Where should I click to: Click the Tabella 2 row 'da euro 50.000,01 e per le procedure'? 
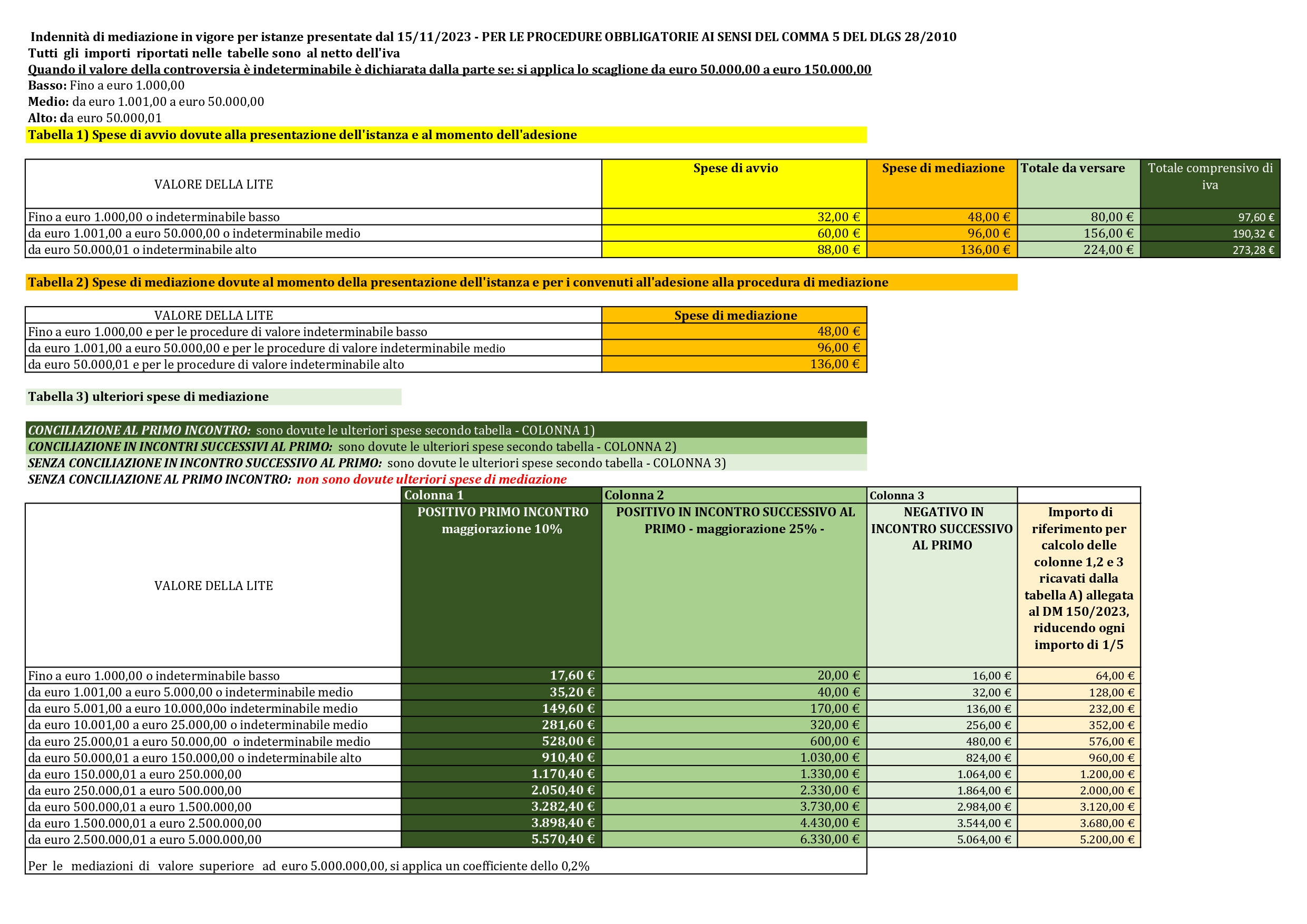tap(314, 365)
